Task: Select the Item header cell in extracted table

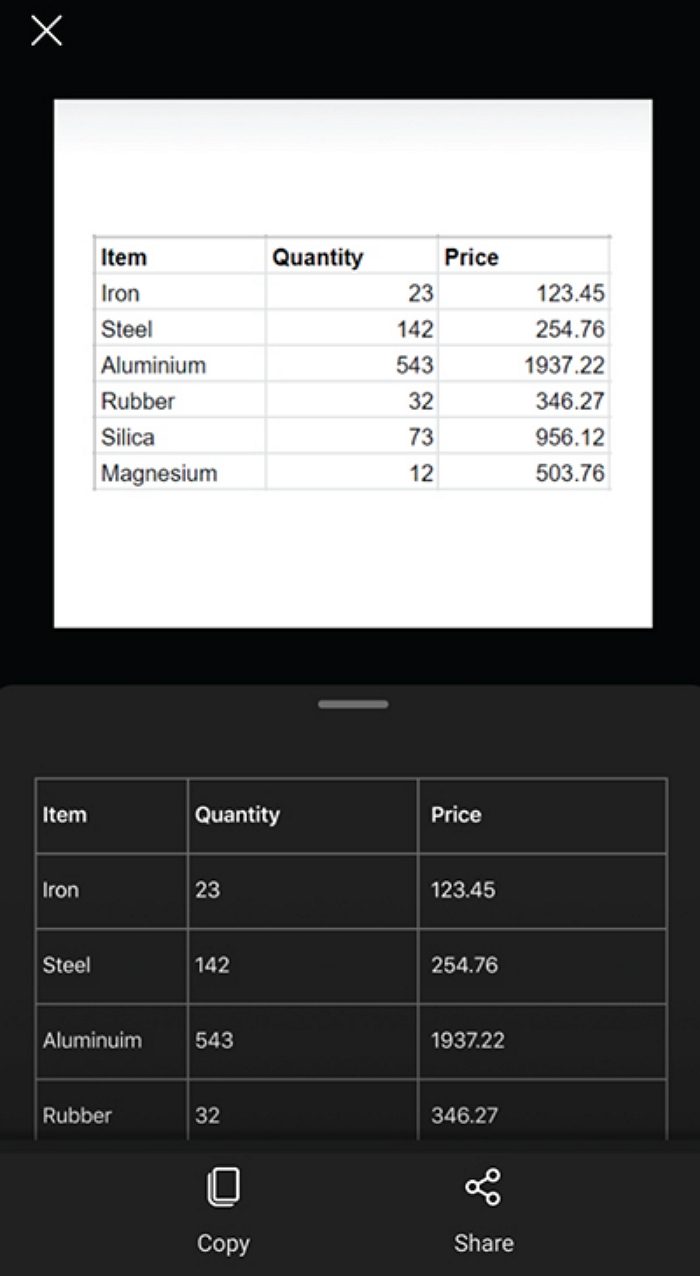Action: pos(111,815)
